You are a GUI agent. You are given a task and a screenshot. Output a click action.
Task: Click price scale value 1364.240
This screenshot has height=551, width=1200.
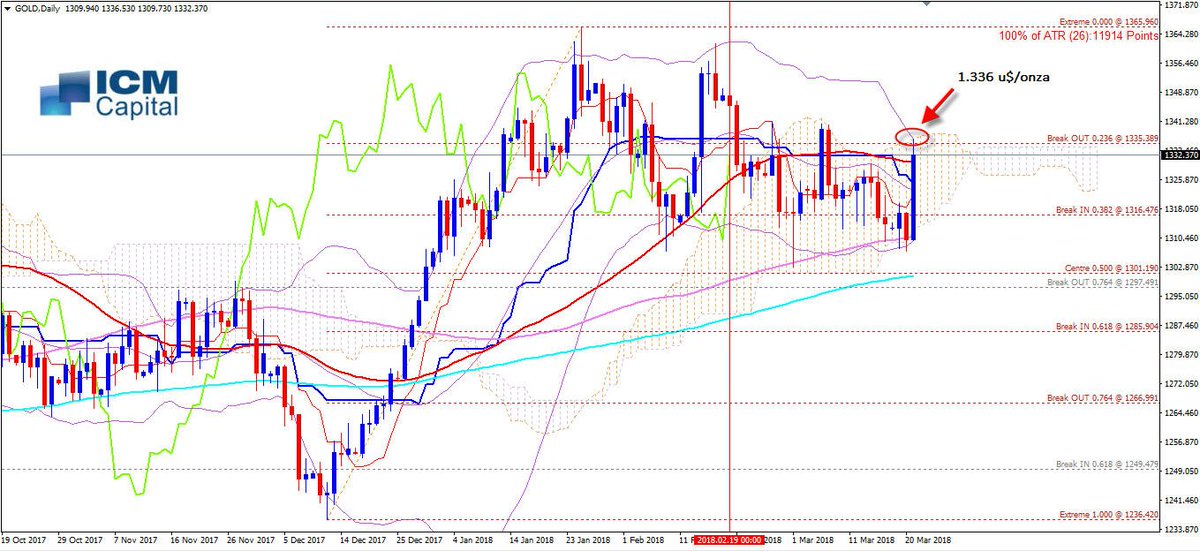(1181, 34)
